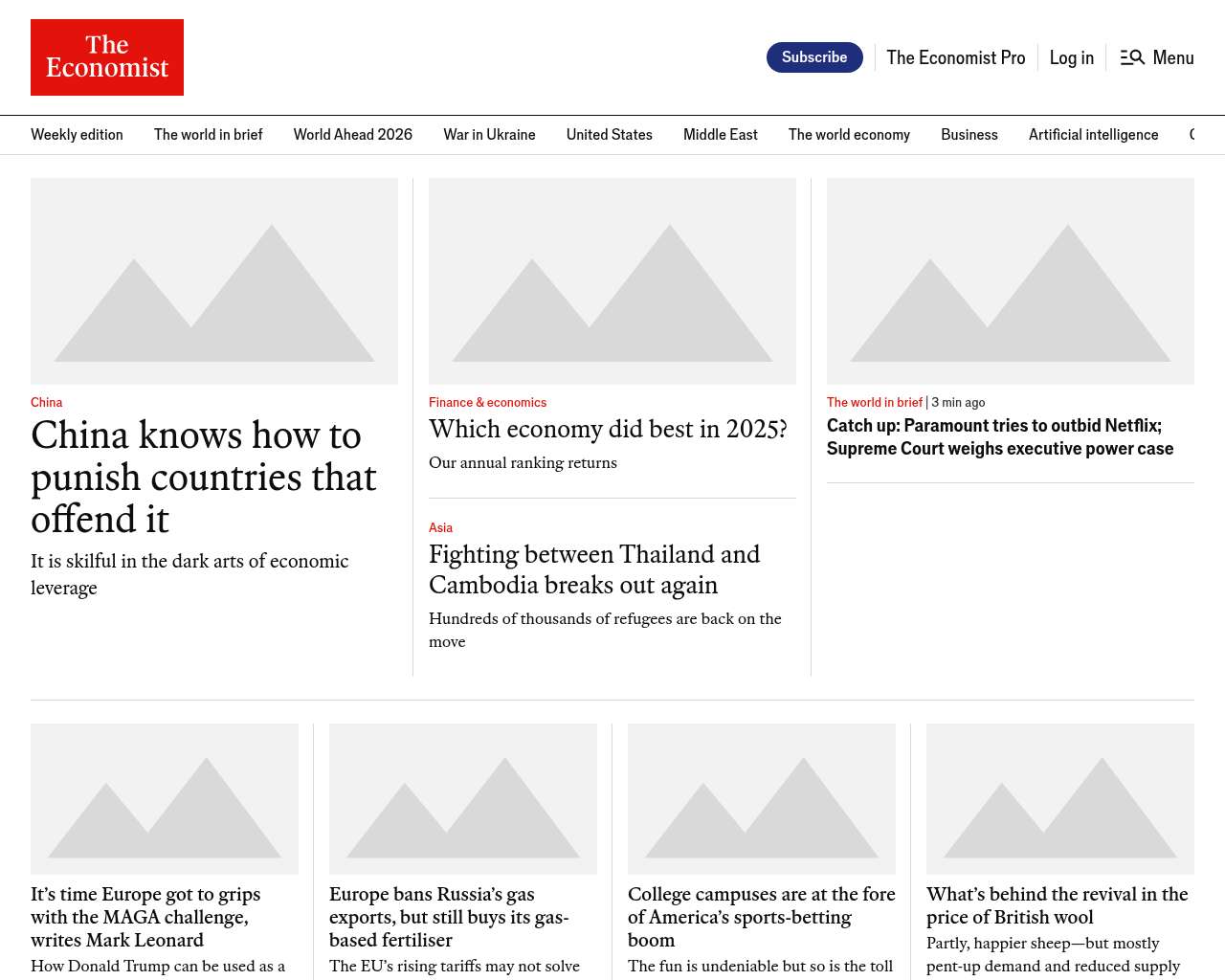The height and width of the screenshot is (980, 1225).
Task: Go to Weekly edition section
Action: tap(77, 135)
